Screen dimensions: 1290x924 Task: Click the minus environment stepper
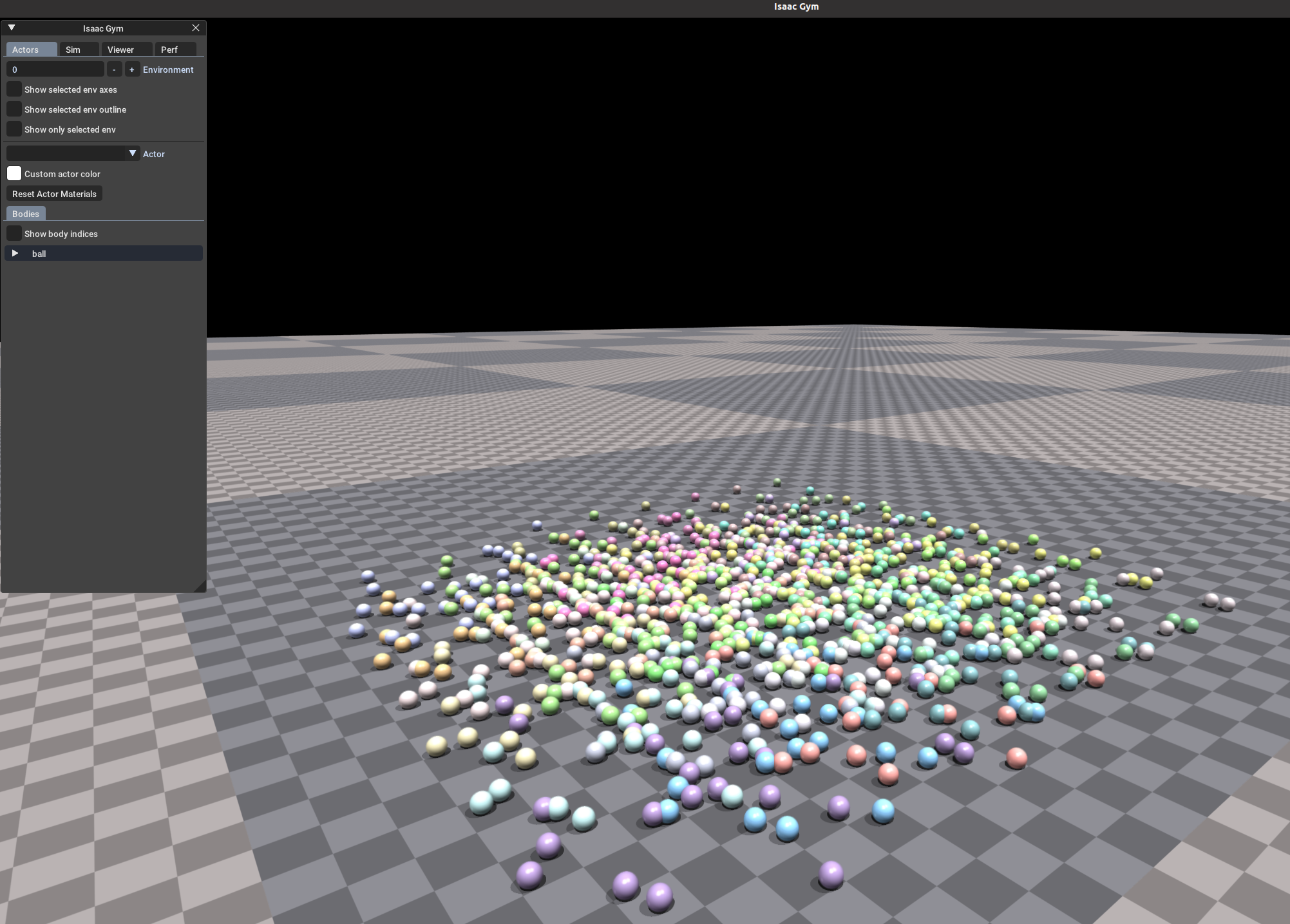114,70
